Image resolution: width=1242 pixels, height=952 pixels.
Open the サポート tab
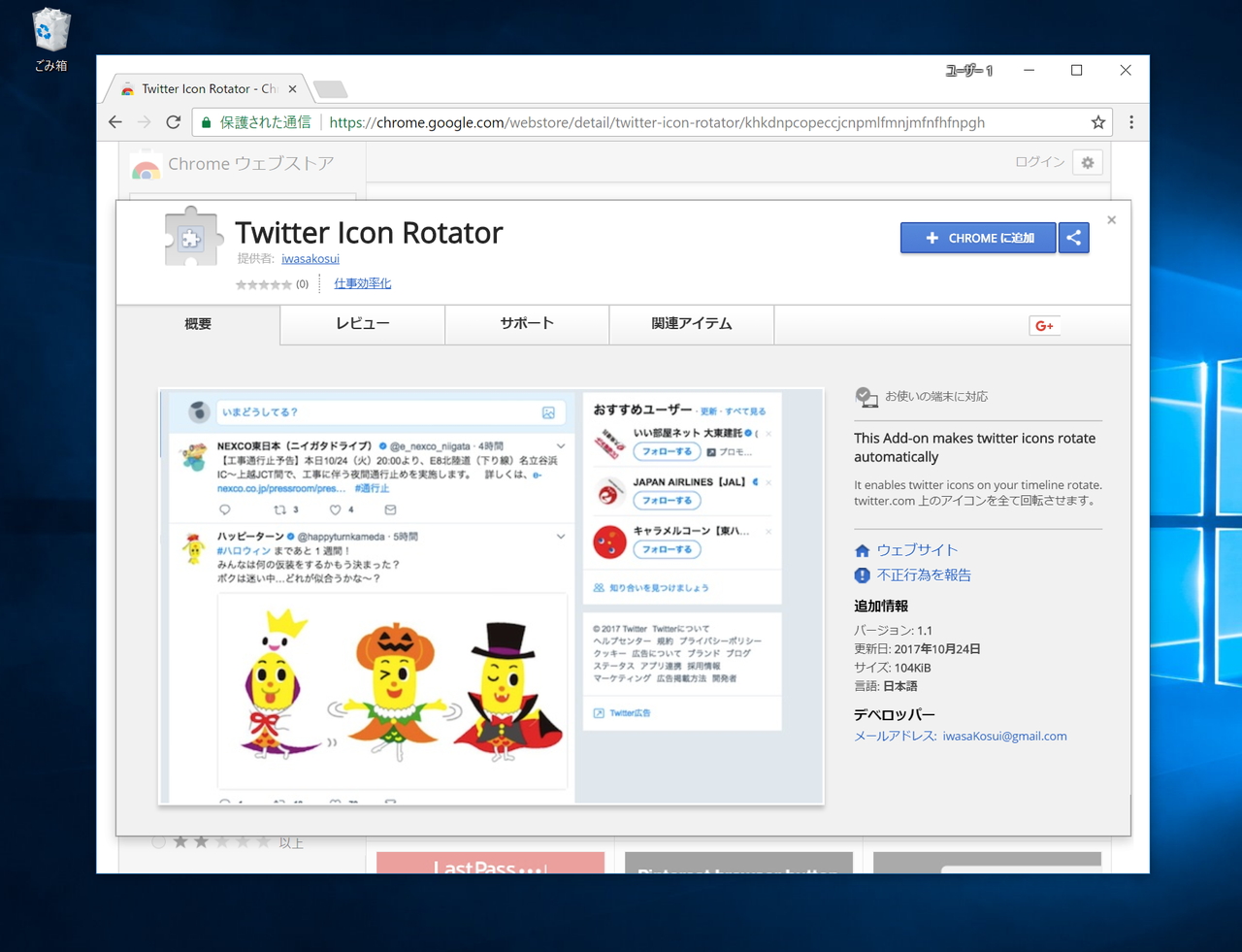526,324
